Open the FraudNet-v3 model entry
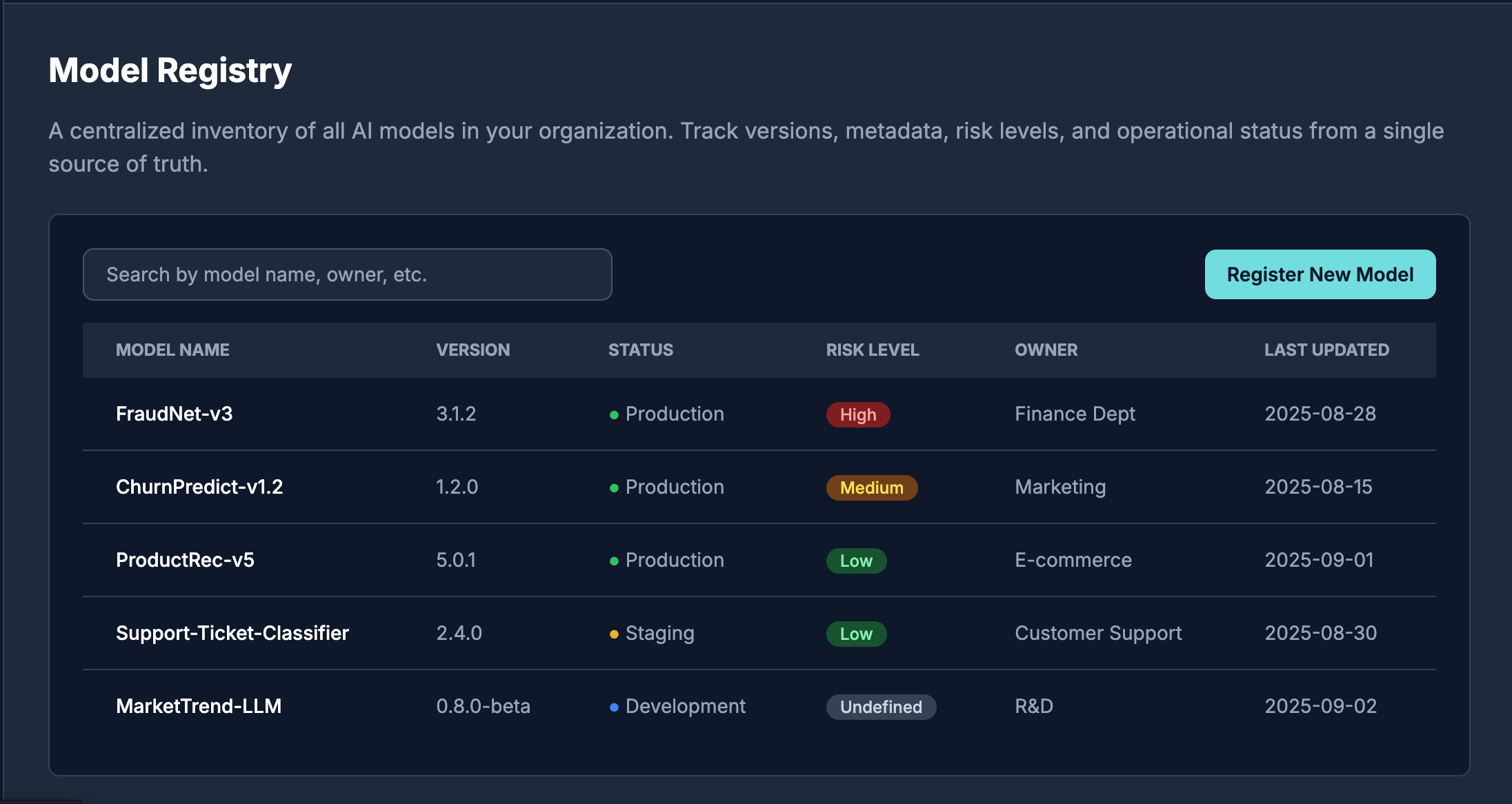 pos(175,414)
